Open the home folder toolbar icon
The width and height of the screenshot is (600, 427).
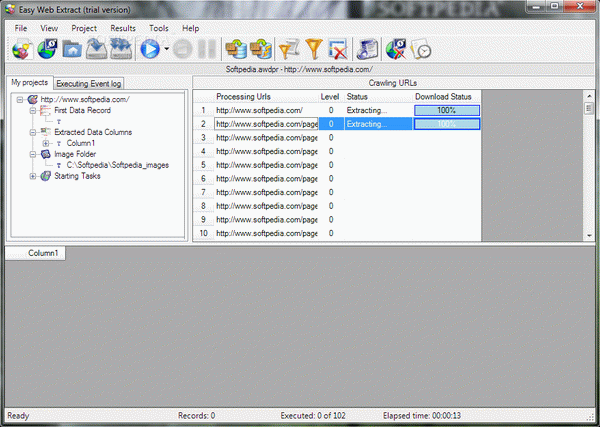coord(72,50)
